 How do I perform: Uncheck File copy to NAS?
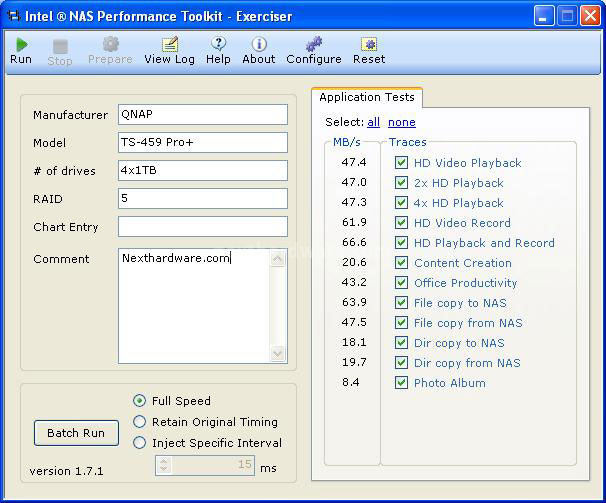(x=401, y=303)
